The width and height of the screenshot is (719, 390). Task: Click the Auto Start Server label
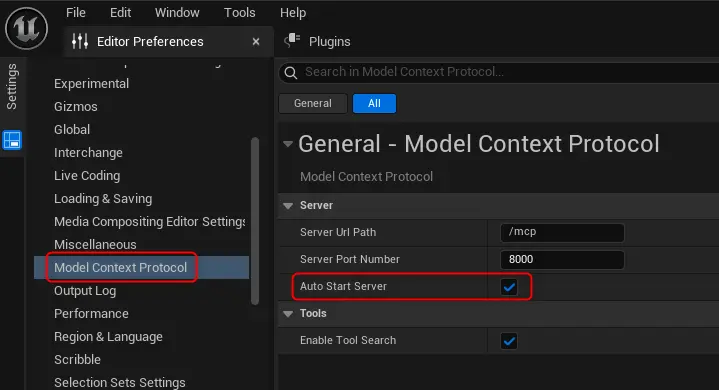point(343,286)
